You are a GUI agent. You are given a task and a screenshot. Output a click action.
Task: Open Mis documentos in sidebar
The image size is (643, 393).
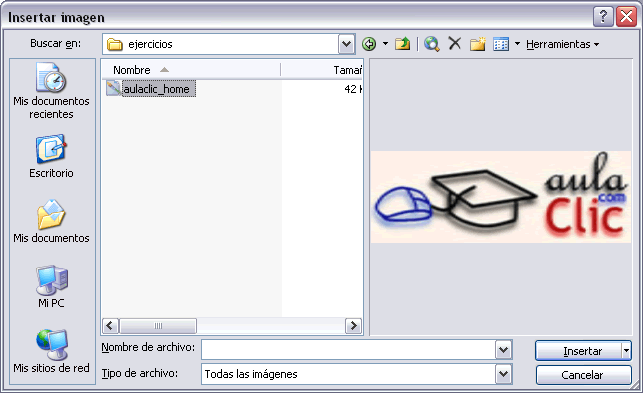click(x=51, y=222)
